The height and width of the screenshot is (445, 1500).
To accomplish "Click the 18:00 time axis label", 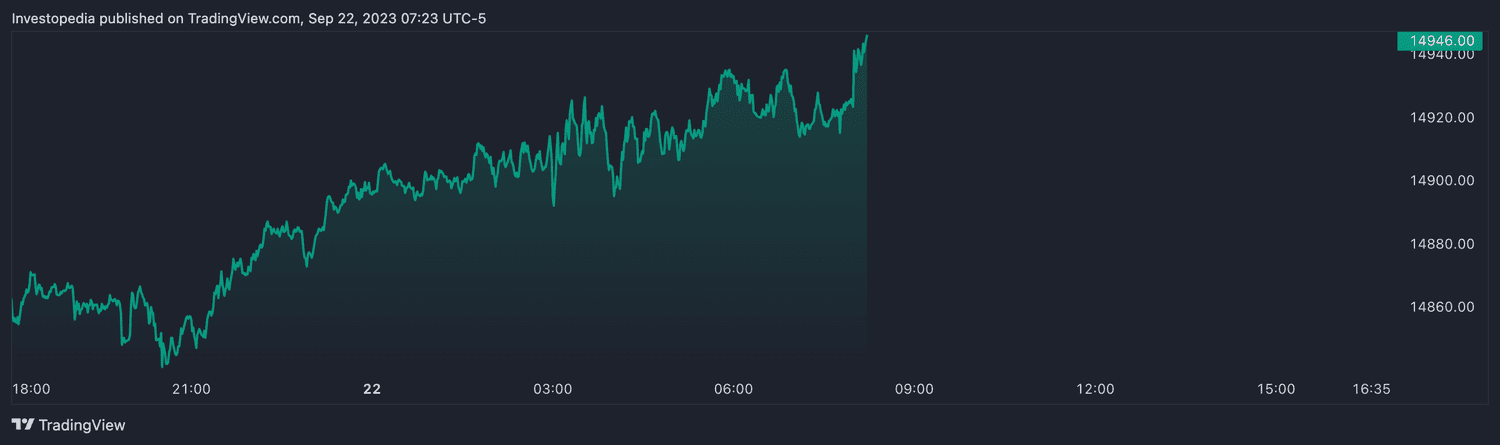I will (30, 389).
